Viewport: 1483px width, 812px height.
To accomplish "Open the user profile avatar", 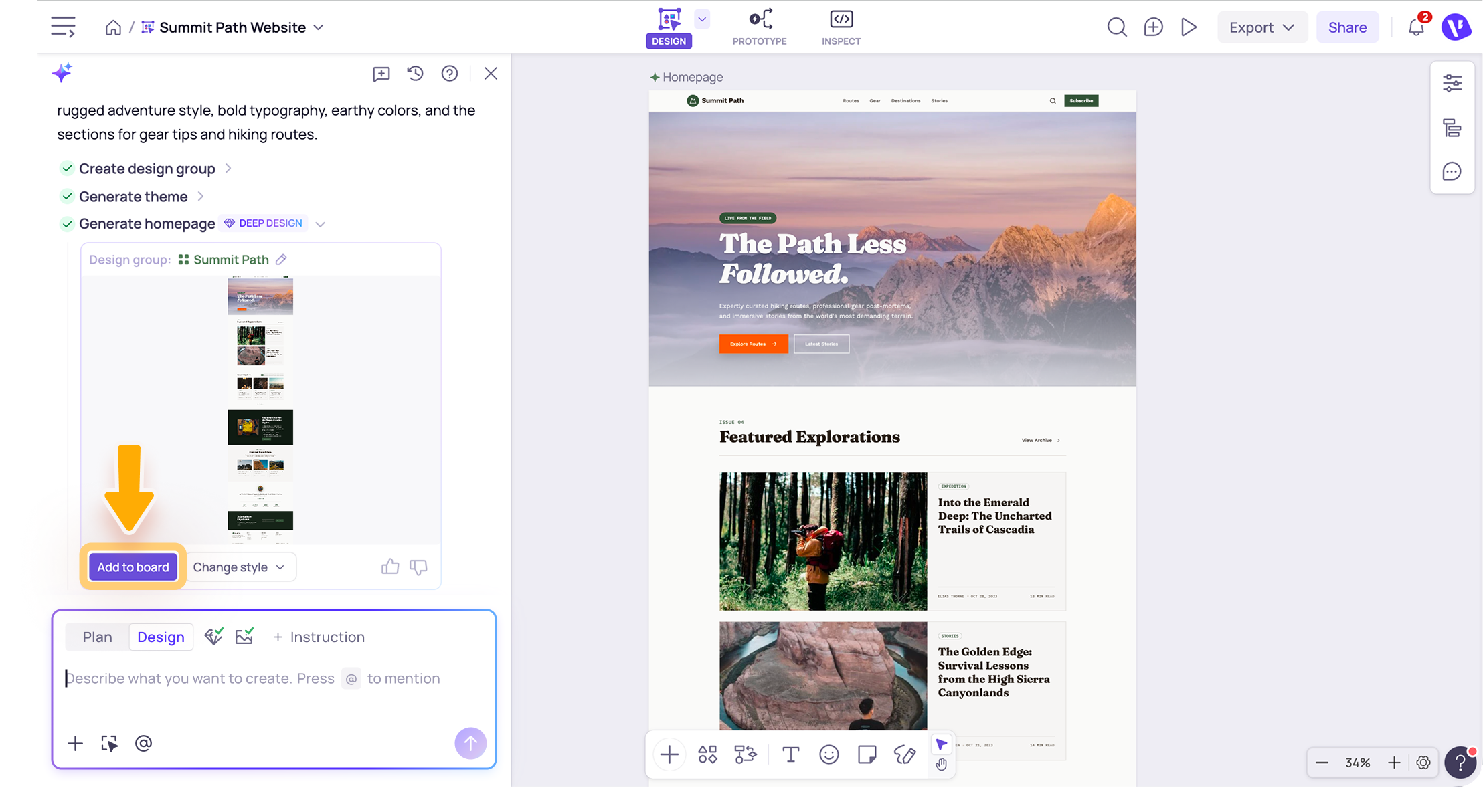I will click(1455, 27).
